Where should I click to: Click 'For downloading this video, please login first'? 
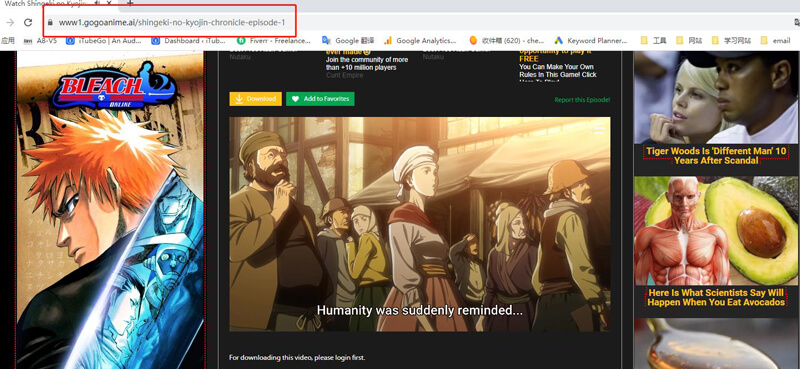click(297, 357)
